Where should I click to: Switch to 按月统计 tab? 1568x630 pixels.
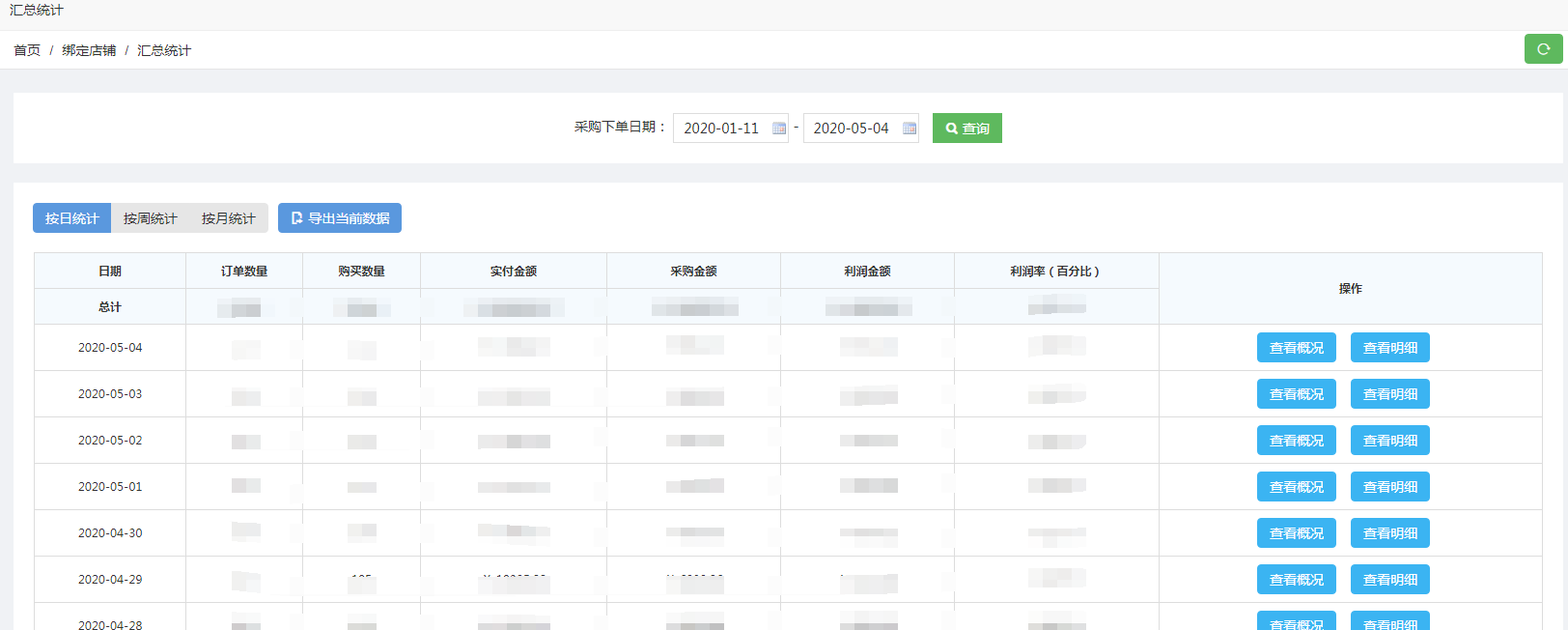(229, 218)
